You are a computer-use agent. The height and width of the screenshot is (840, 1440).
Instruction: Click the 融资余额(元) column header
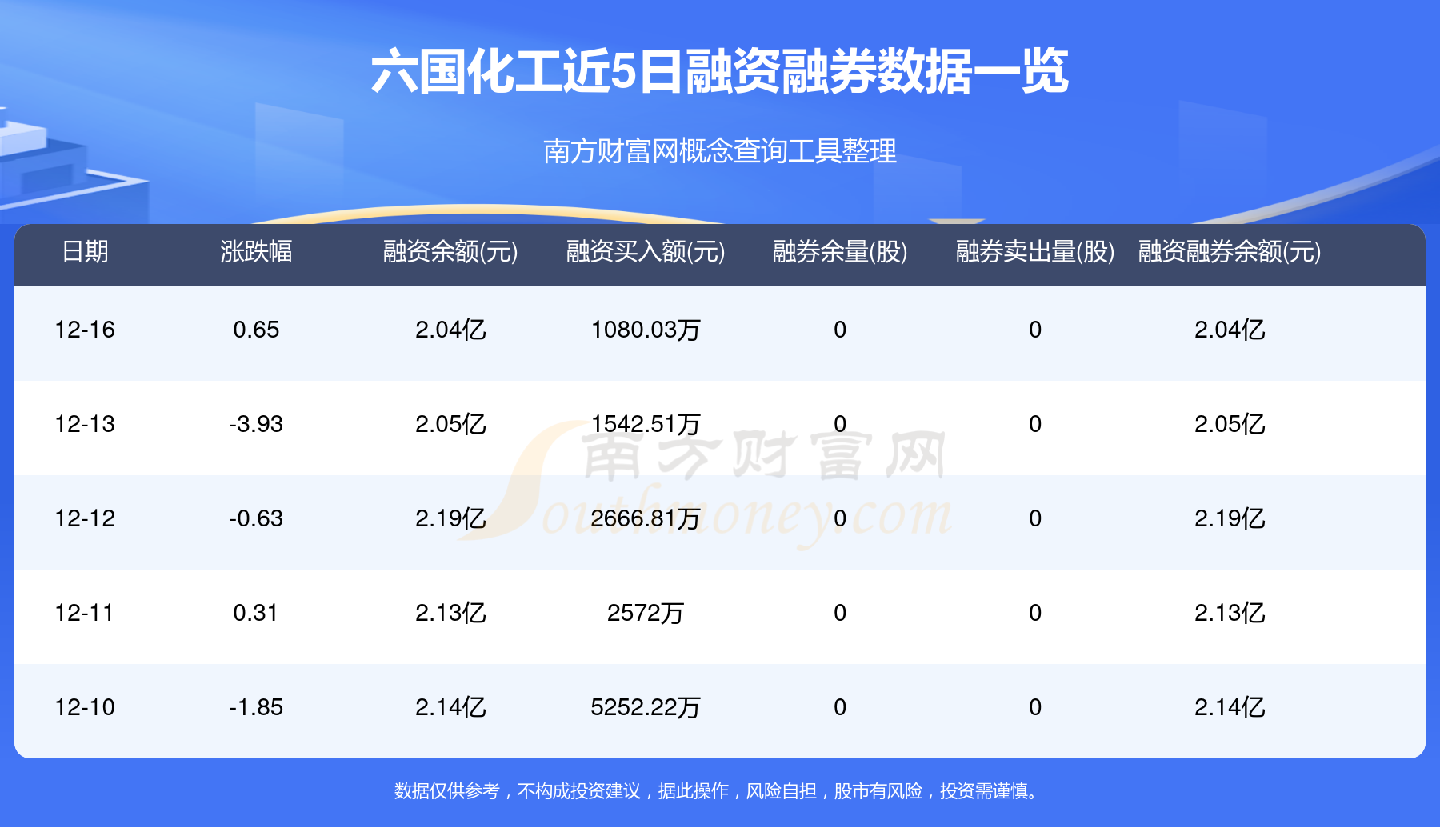(x=450, y=252)
